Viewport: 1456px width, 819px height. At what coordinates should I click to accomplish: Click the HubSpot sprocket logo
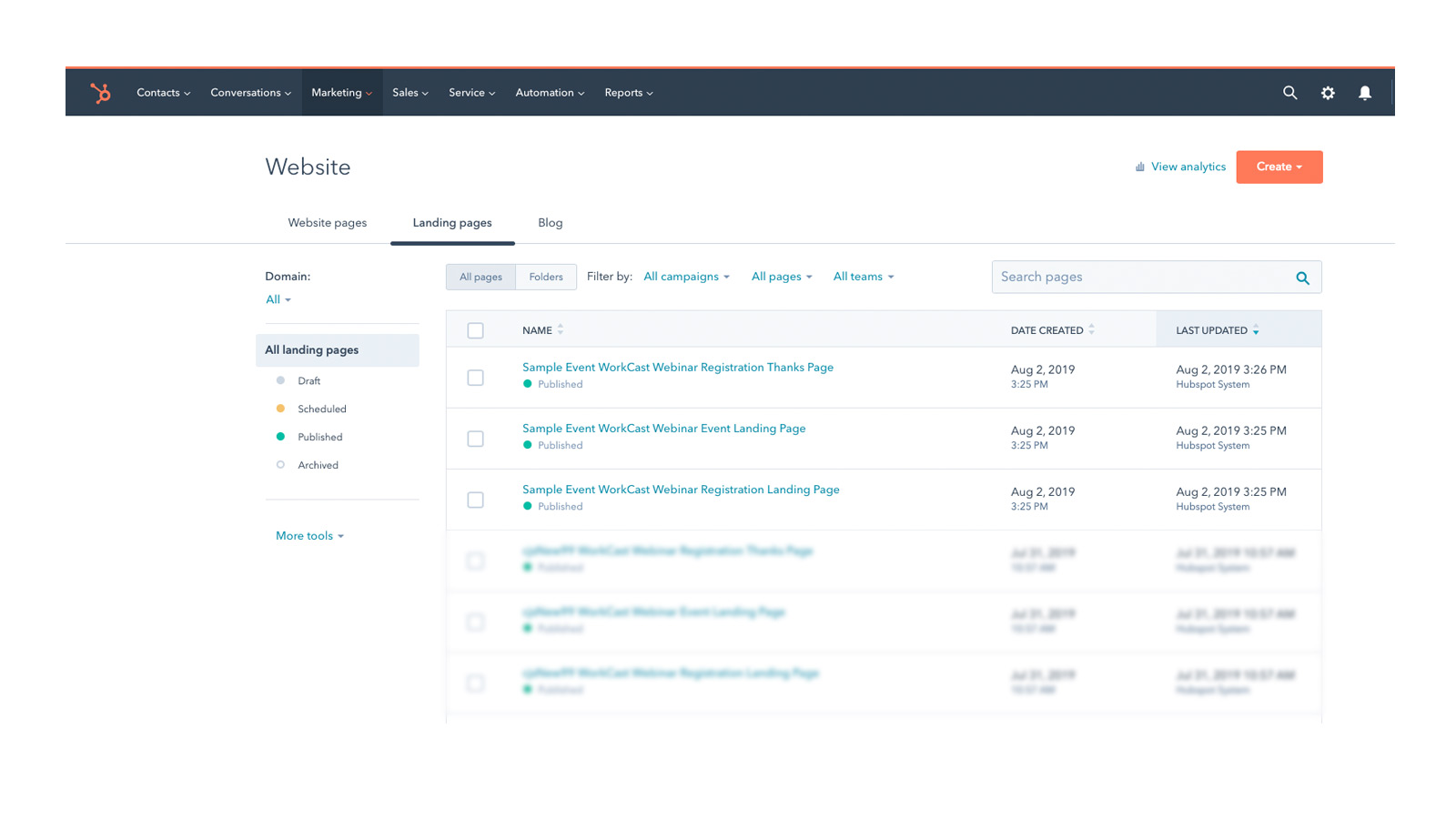(x=100, y=92)
